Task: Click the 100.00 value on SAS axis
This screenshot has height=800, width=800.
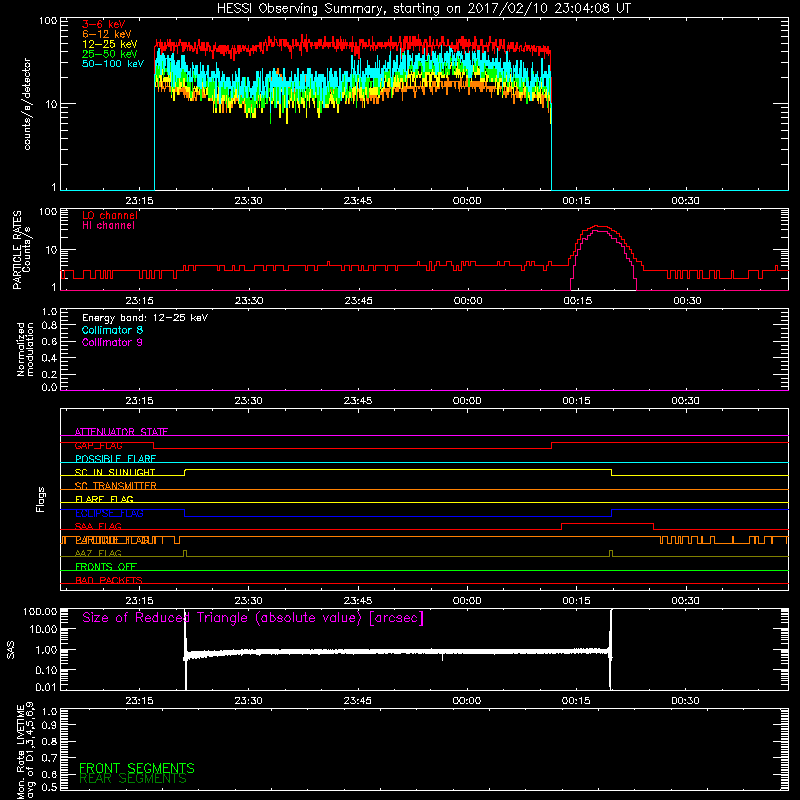Action: (40, 612)
